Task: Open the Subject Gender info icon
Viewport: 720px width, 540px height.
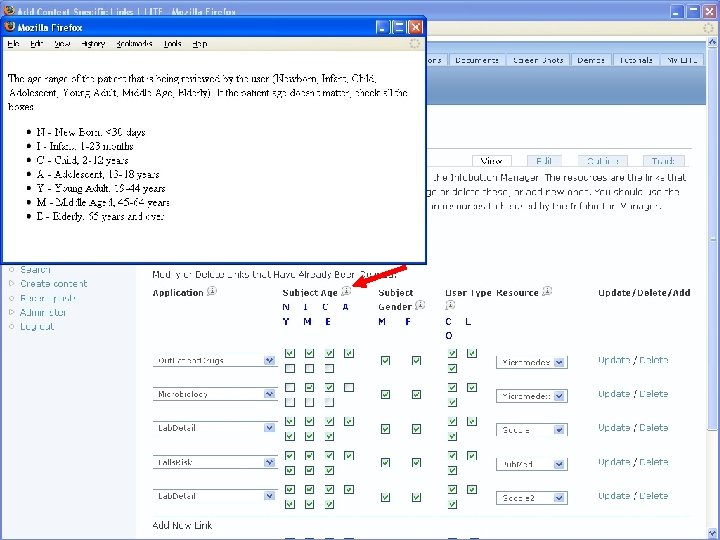Action: pyautogui.click(x=420, y=305)
